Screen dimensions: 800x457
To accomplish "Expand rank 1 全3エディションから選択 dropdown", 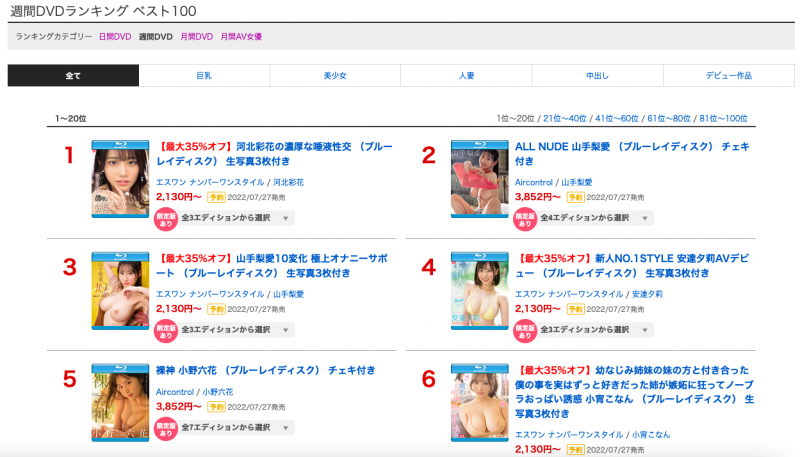I will 237,218.
